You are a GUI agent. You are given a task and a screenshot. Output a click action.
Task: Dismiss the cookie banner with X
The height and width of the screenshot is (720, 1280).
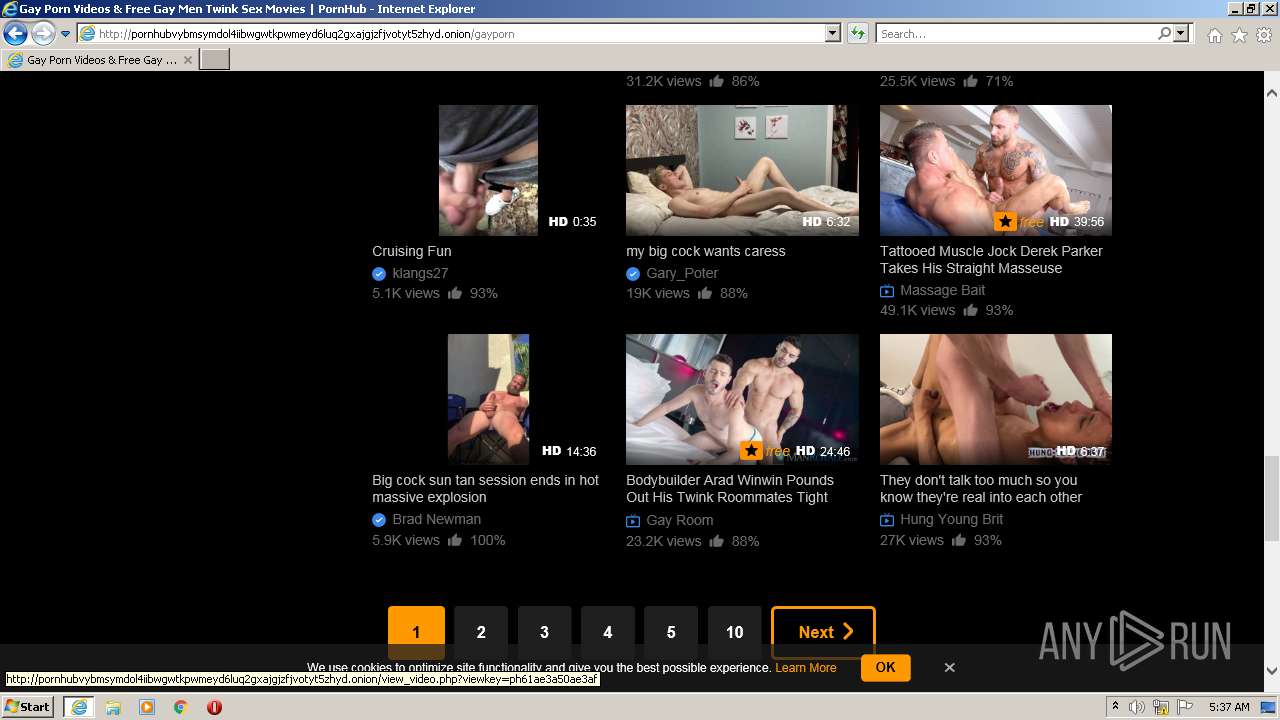(x=949, y=667)
